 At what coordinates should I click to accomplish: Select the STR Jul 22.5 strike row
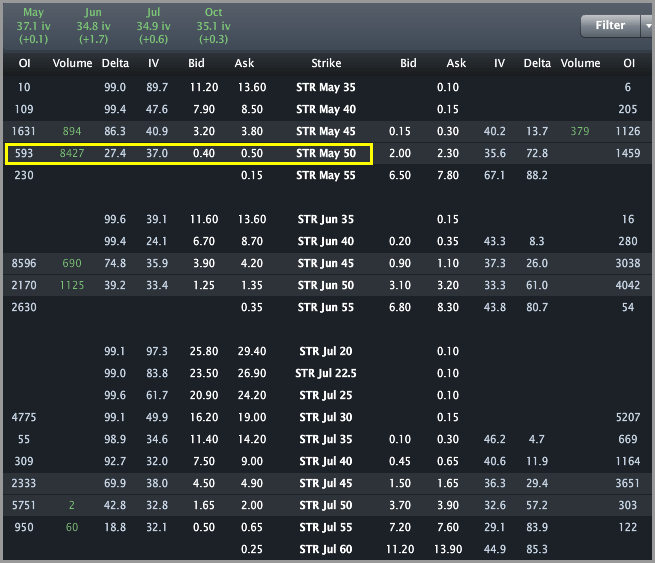pos(328,373)
